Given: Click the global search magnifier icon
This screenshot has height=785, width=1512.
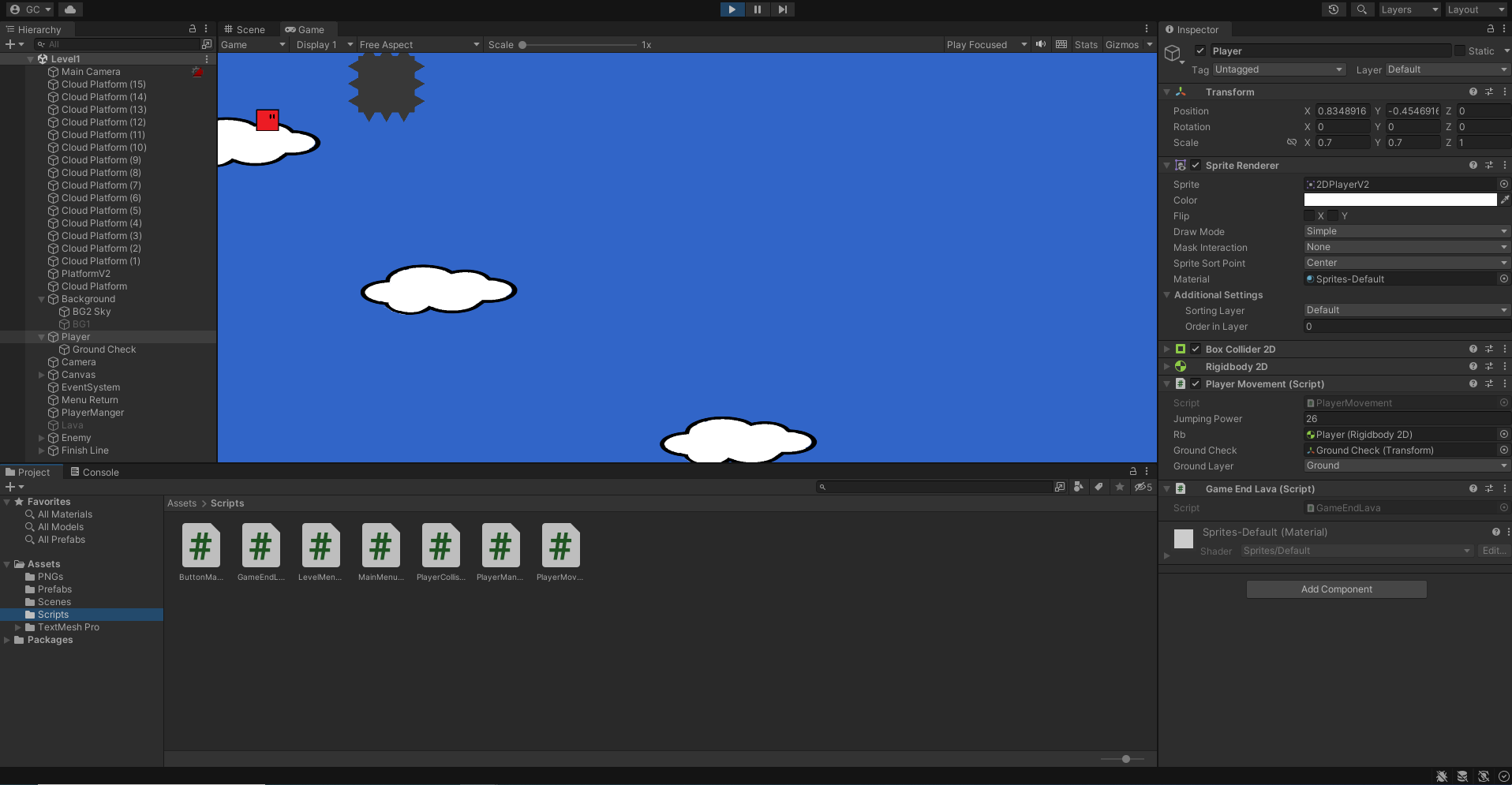Looking at the screenshot, I should click(1361, 9).
